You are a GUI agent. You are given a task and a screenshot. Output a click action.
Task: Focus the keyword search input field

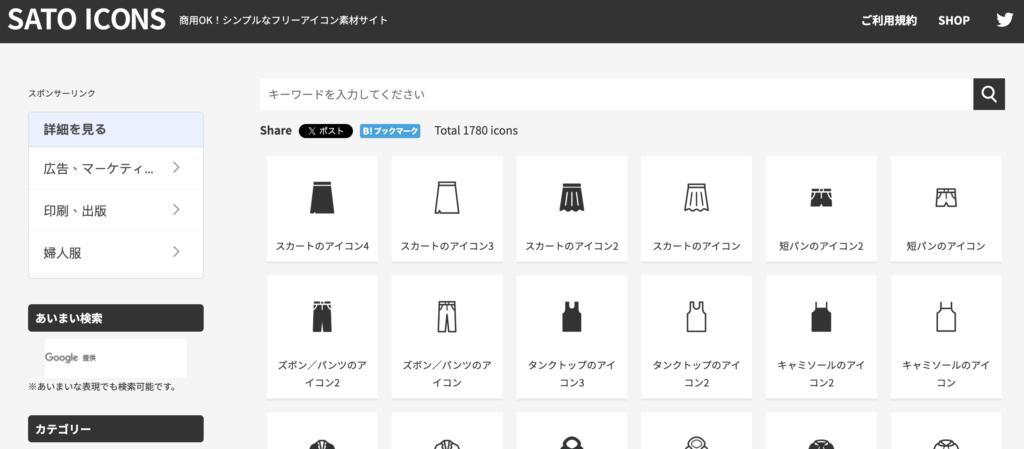[x=616, y=95]
